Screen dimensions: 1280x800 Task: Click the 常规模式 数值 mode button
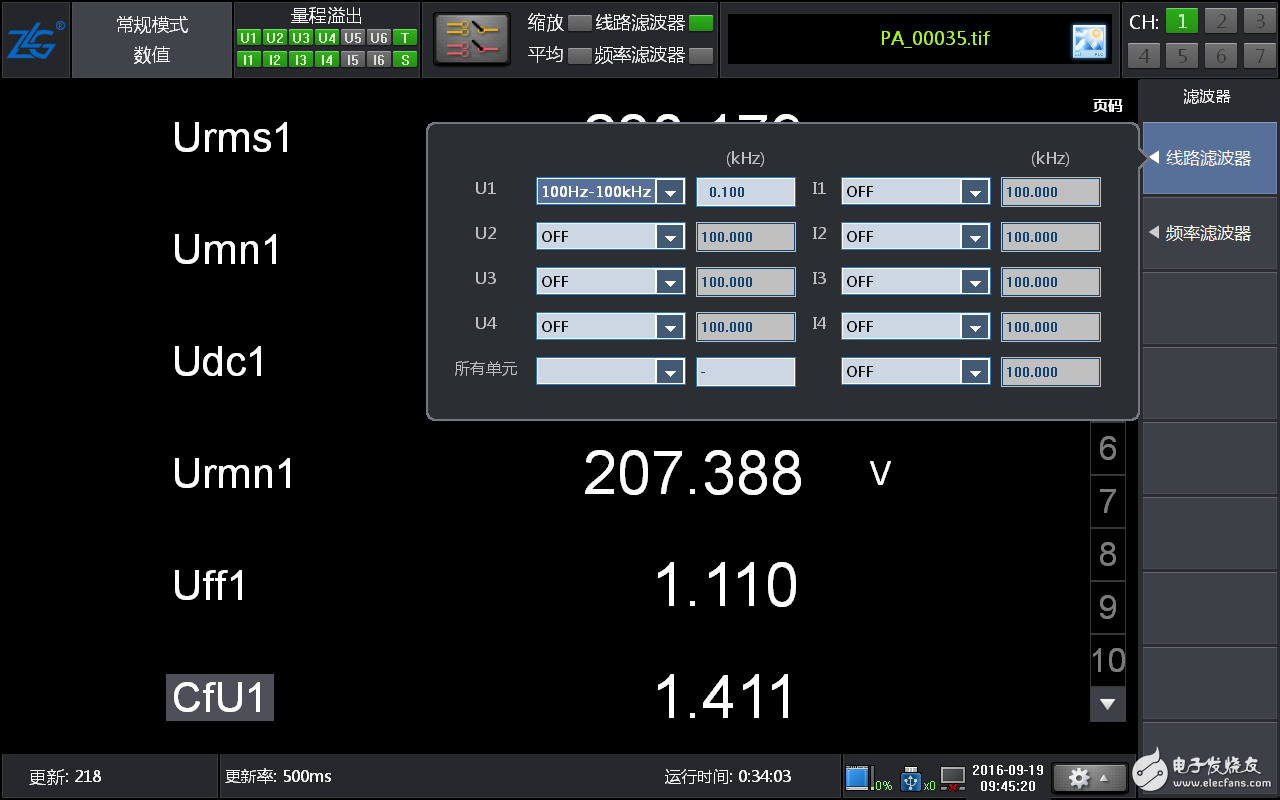152,40
